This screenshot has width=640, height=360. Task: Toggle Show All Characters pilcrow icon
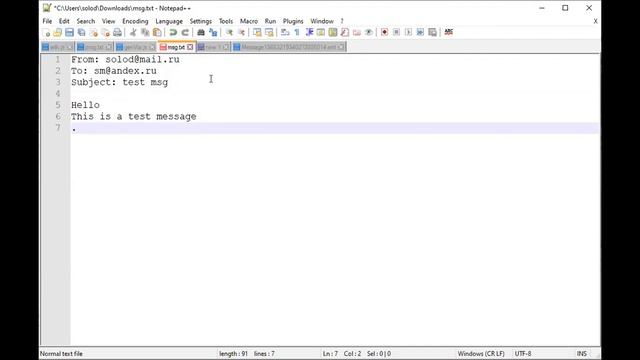297,33
